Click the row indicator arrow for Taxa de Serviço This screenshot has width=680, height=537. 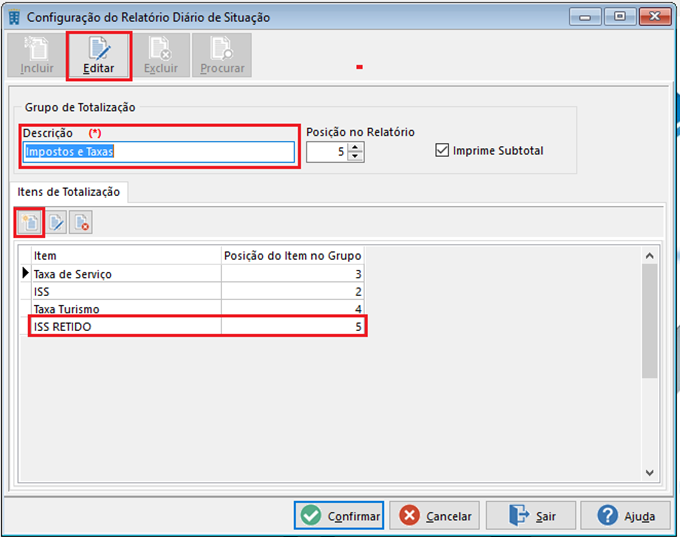[26, 273]
